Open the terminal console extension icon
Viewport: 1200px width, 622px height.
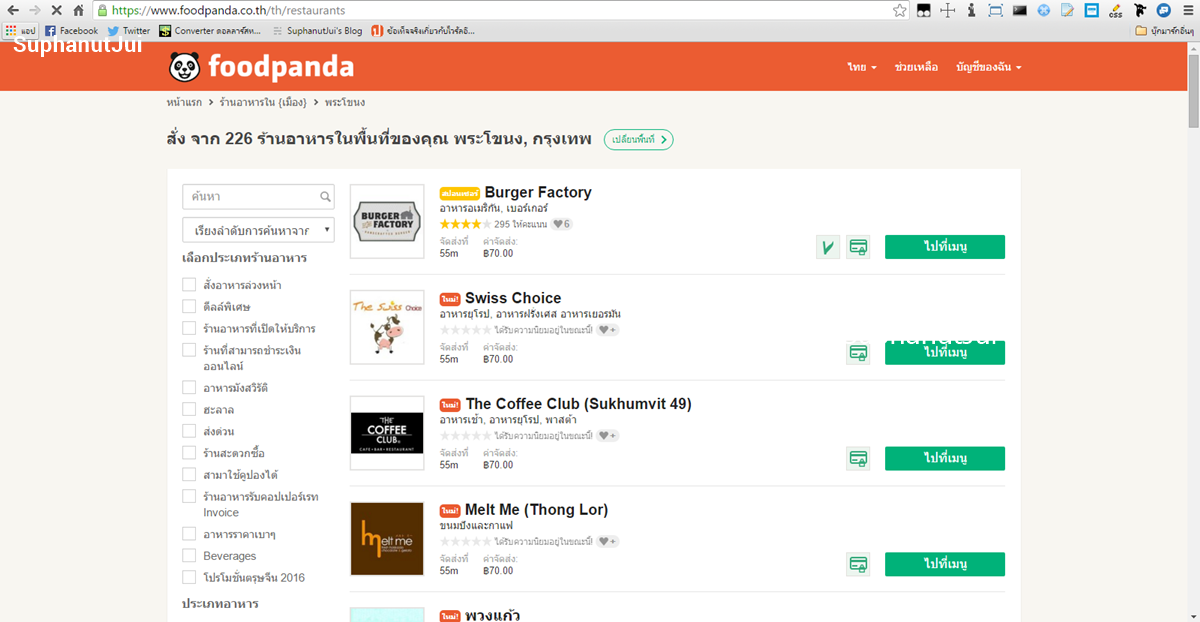click(x=1020, y=10)
